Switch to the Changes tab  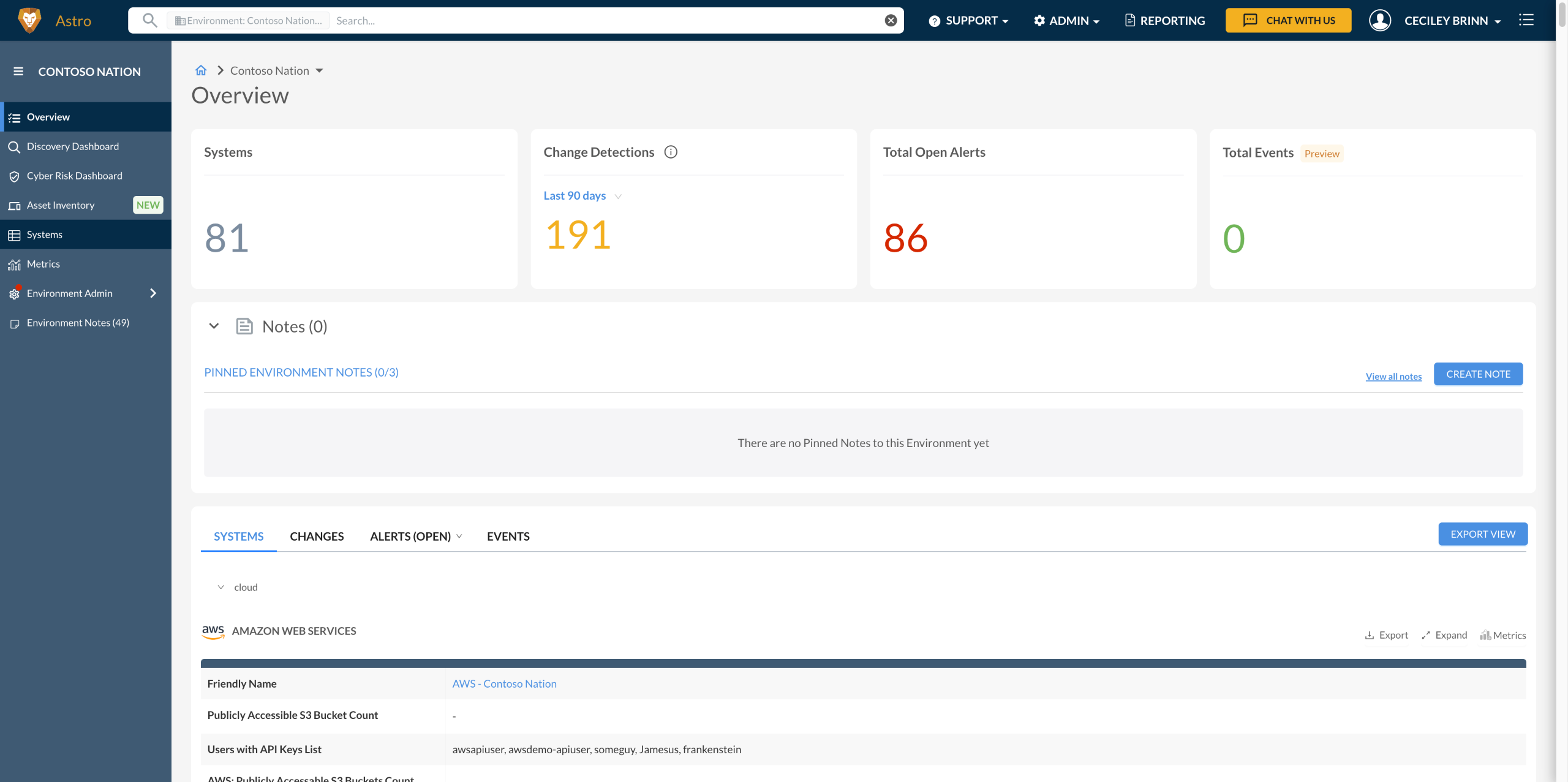click(x=317, y=536)
